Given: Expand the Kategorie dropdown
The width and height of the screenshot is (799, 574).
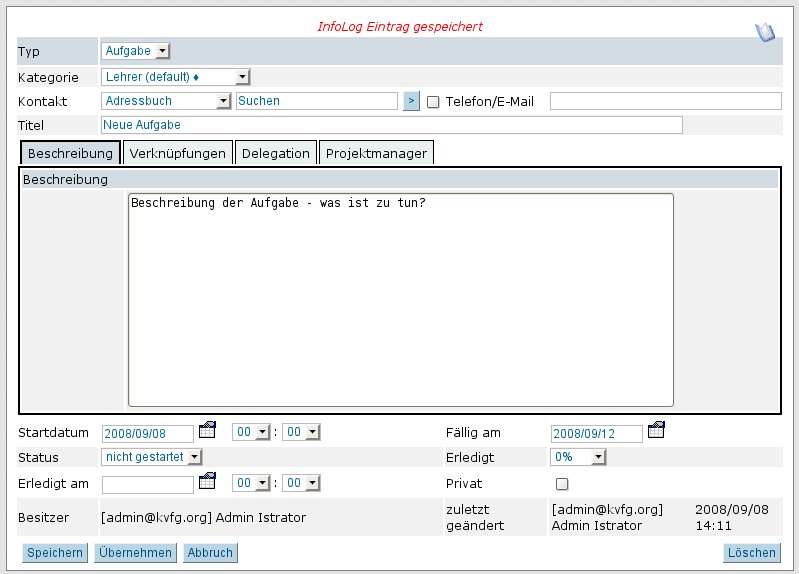Looking at the screenshot, I should (x=175, y=77).
